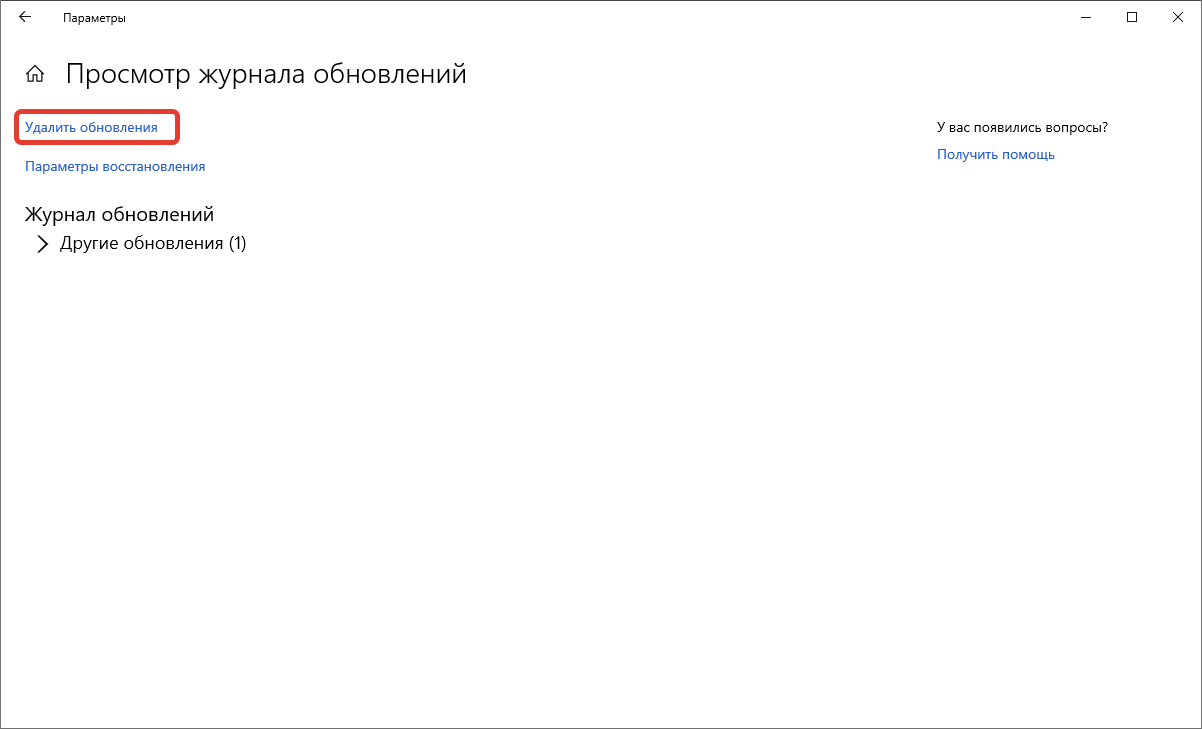
Task: Click the Просмотр журнала обновлений page heading
Action: [x=266, y=74]
